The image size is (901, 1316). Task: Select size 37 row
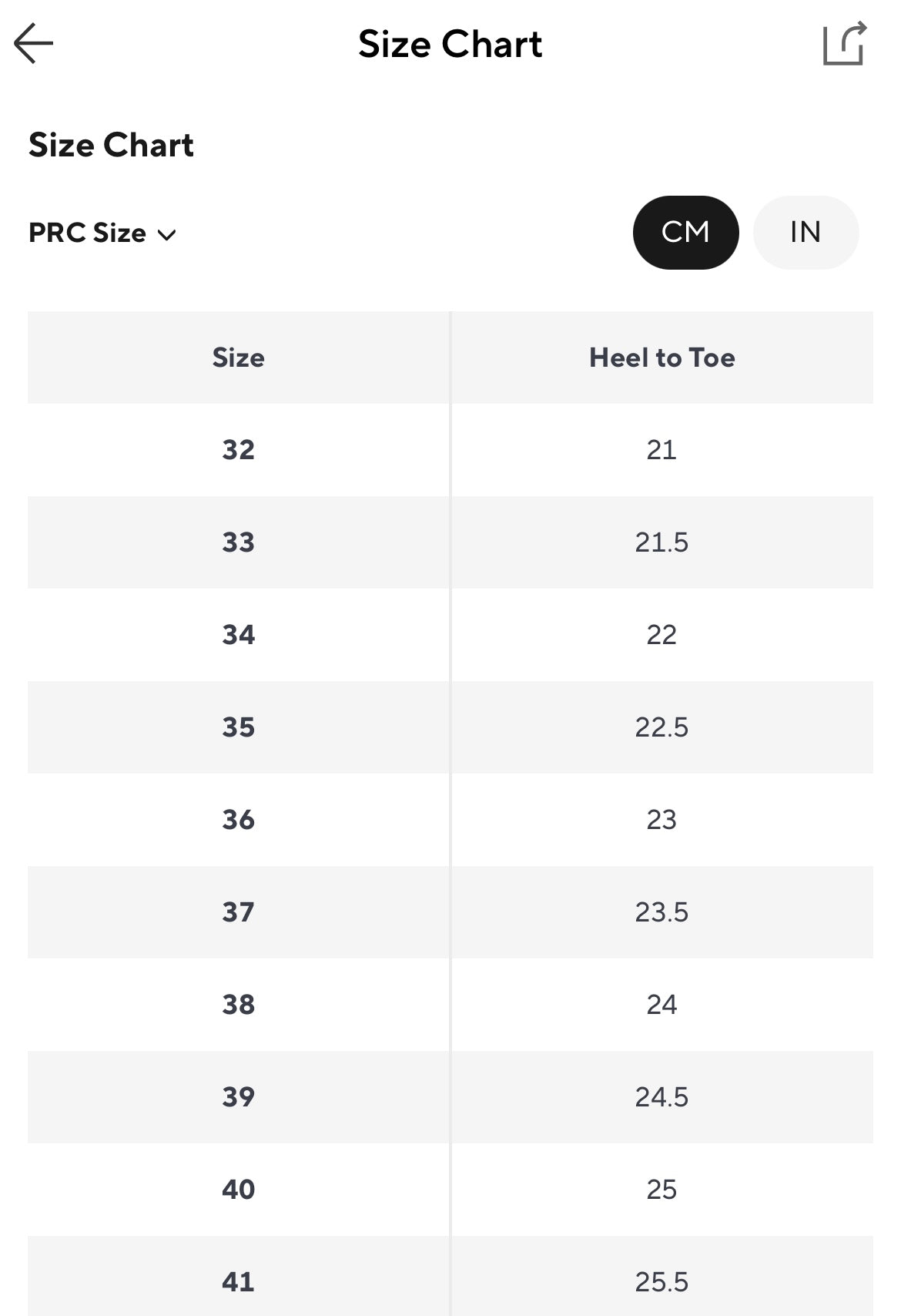(x=239, y=912)
